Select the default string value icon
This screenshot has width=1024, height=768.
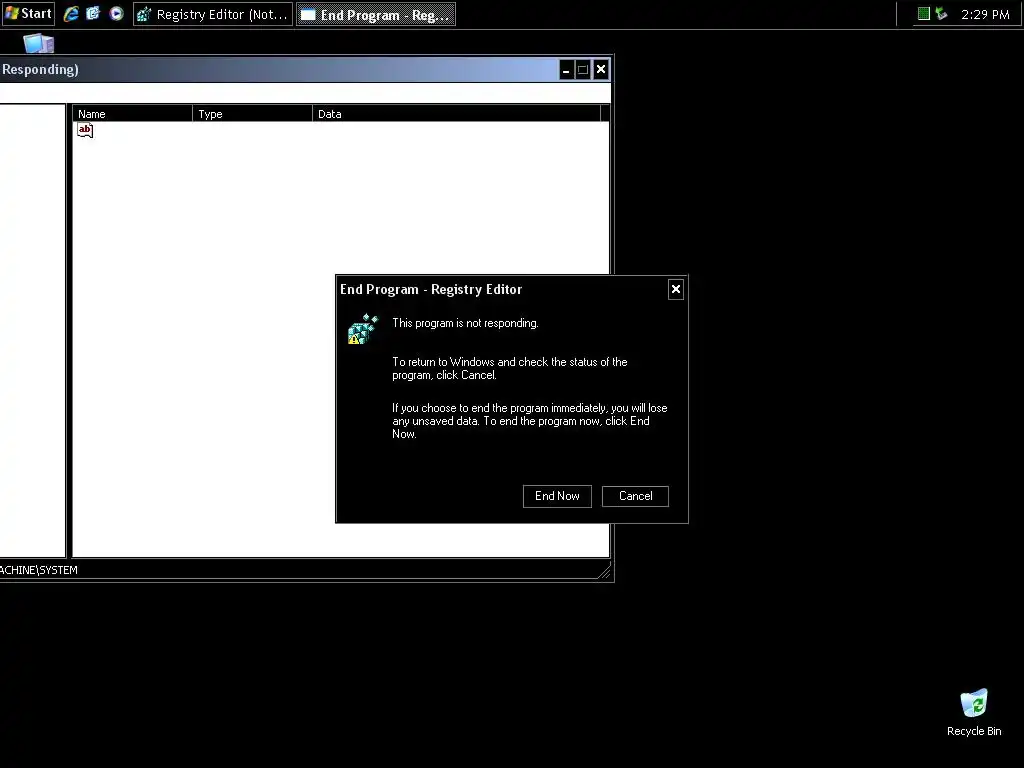pos(85,131)
